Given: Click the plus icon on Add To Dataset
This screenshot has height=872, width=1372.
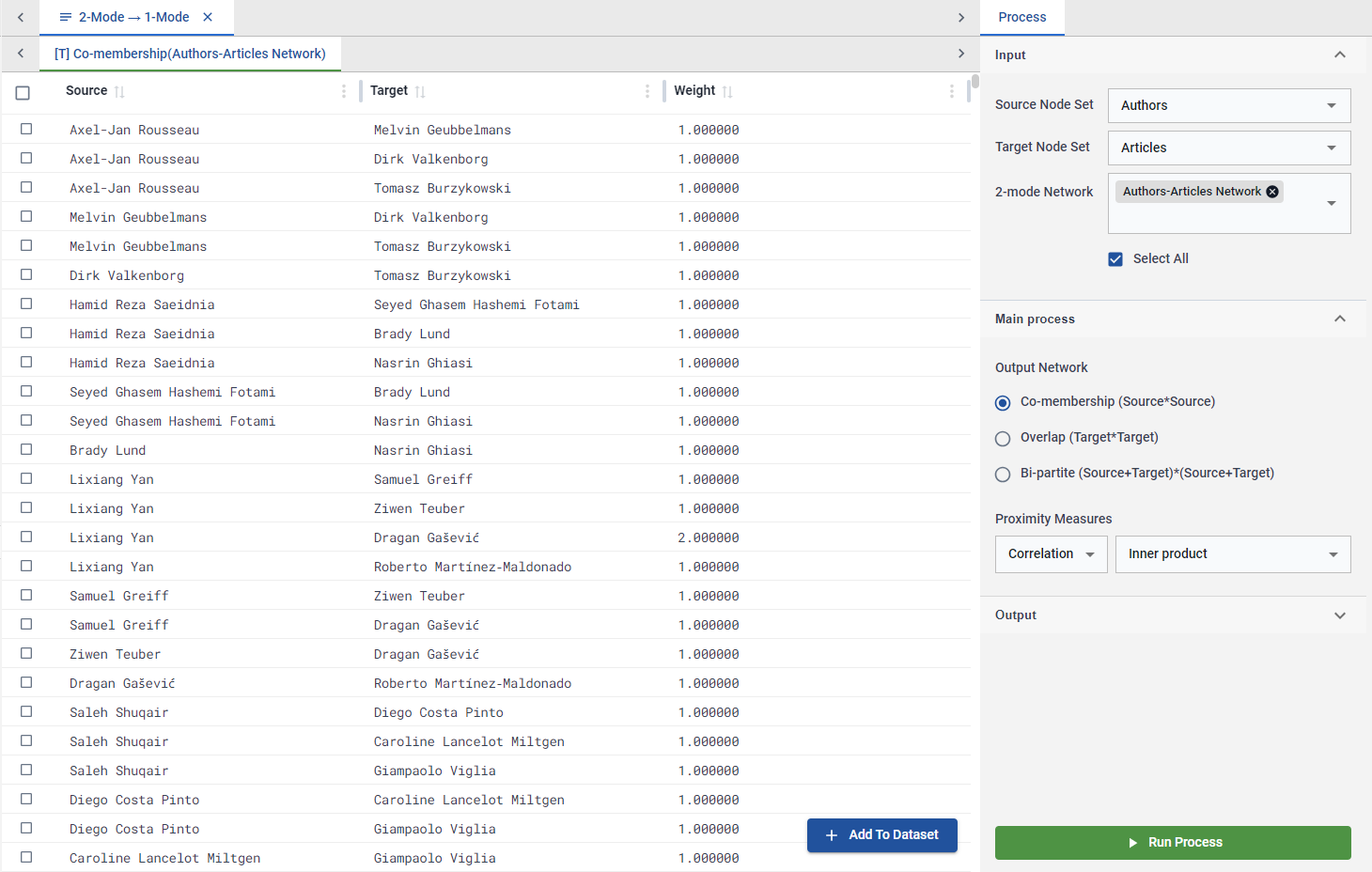Looking at the screenshot, I should [831, 835].
